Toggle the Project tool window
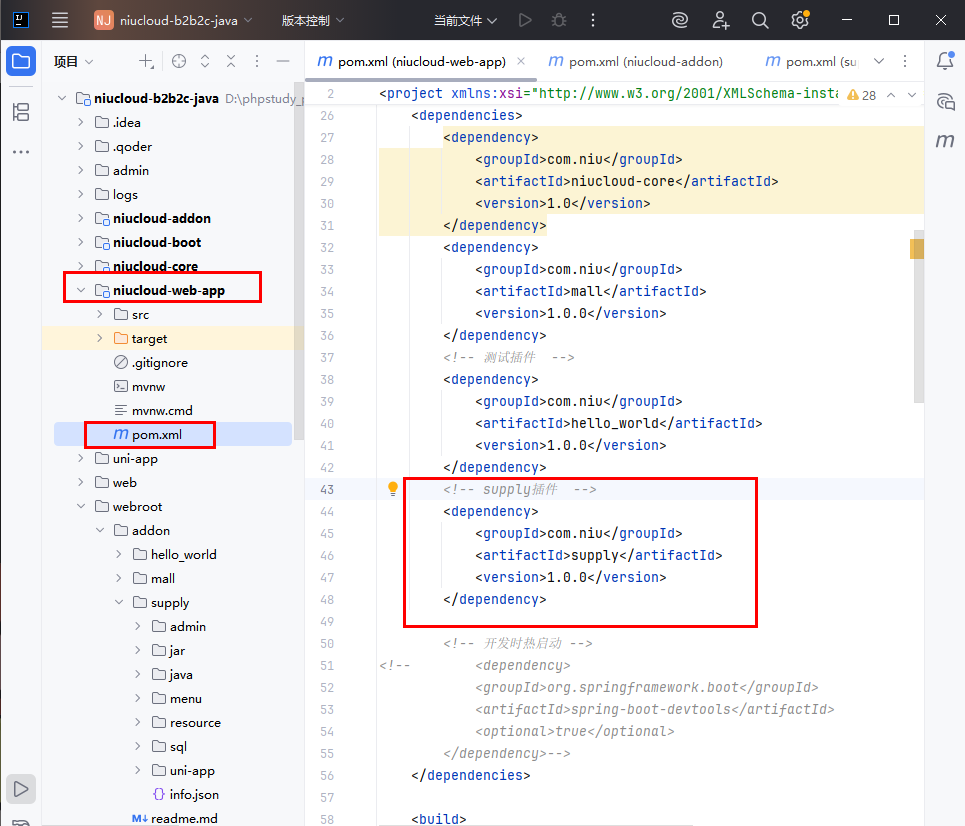The width and height of the screenshot is (965, 826). 21,61
